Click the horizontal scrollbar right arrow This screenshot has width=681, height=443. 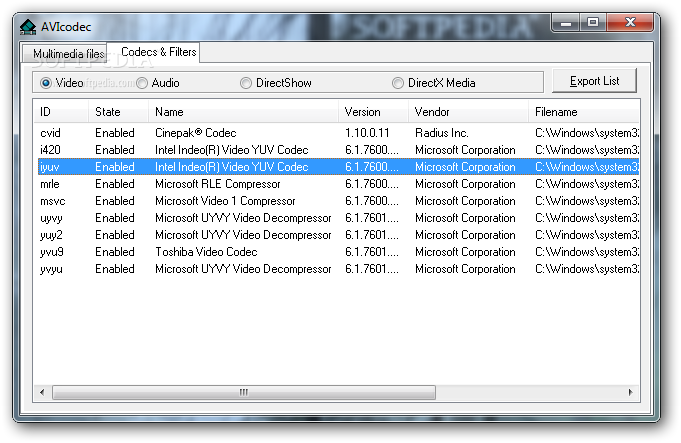point(631,393)
